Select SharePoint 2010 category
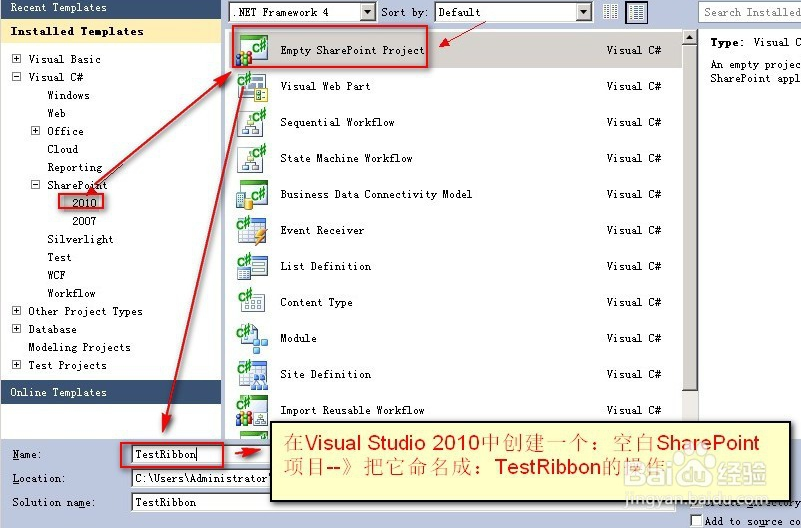Viewport: 801px width, 528px height. click(x=84, y=203)
